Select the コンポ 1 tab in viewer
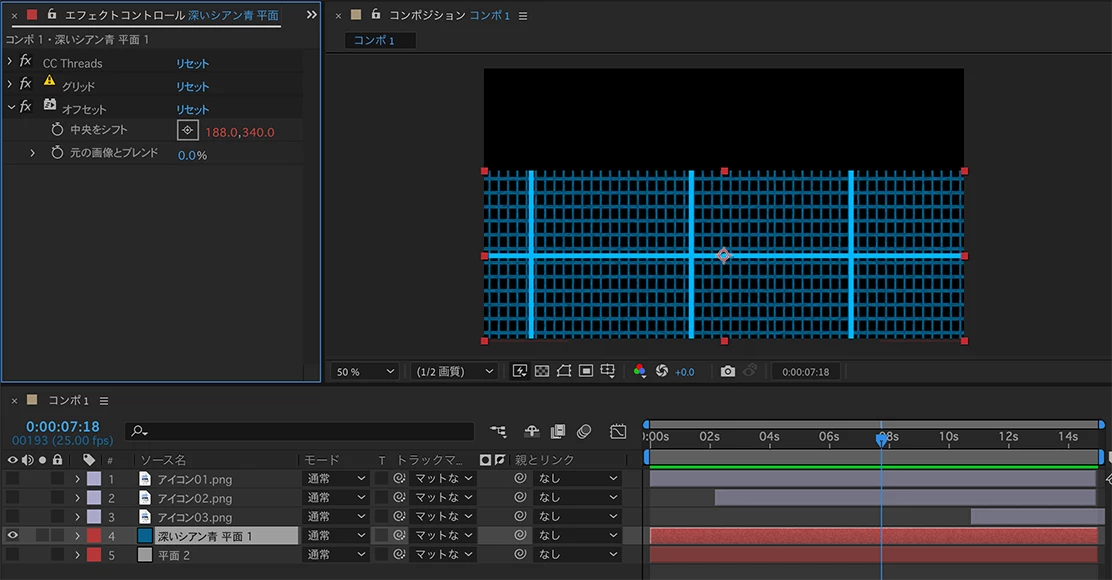1112x580 pixels. (x=374, y=40)
